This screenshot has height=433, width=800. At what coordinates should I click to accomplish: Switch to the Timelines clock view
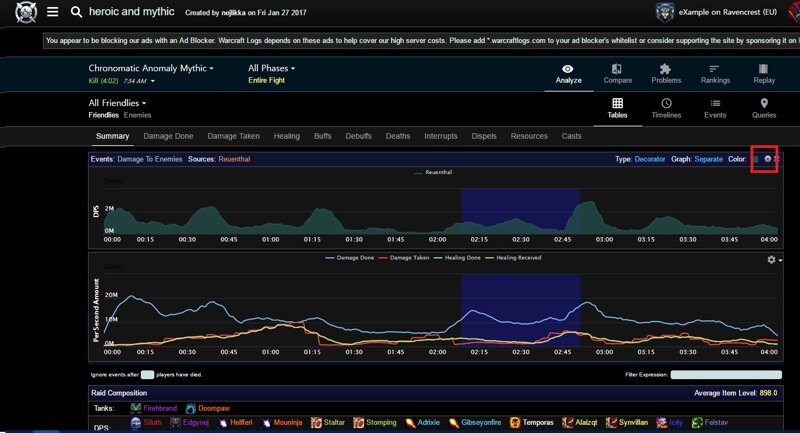pos(666,104)
